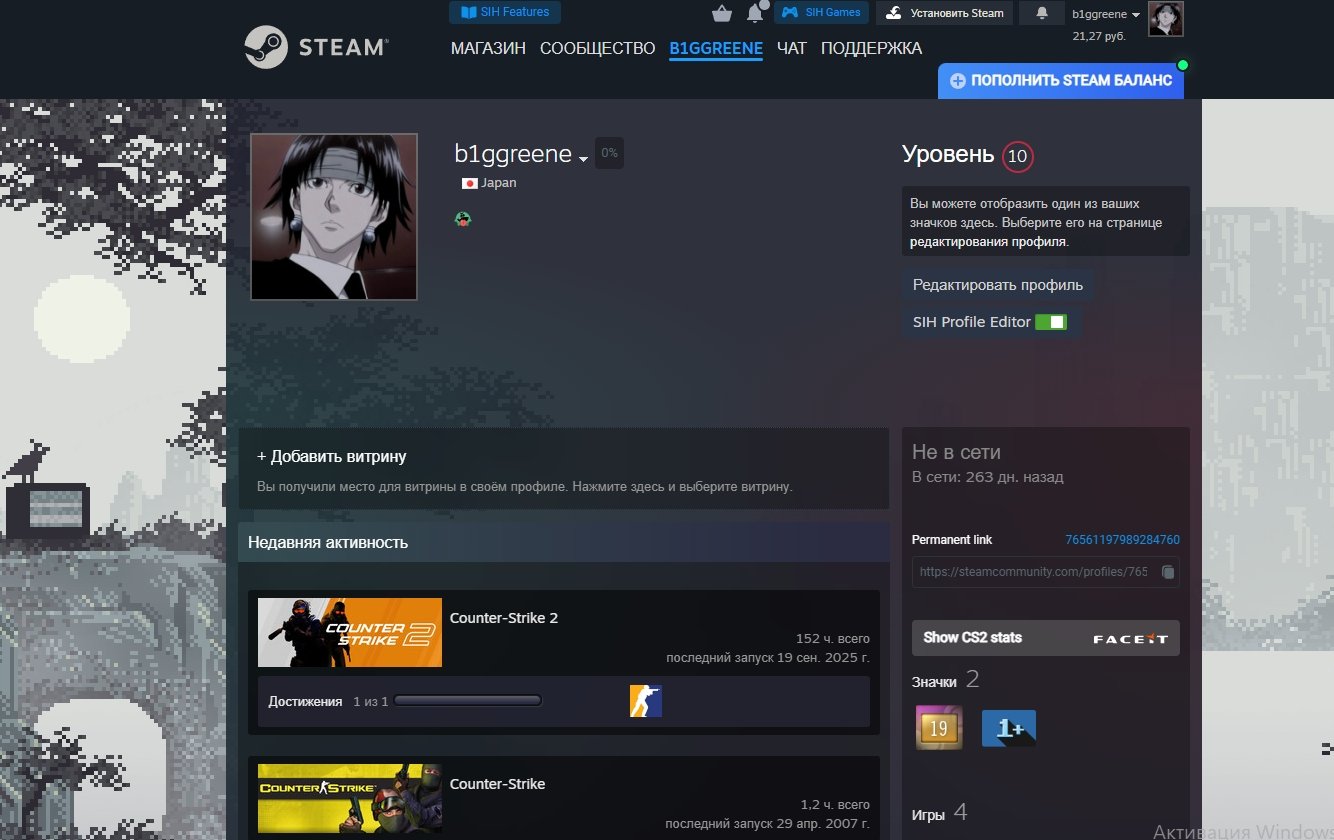Expand name history arrow beside b1ggreene

583,159
